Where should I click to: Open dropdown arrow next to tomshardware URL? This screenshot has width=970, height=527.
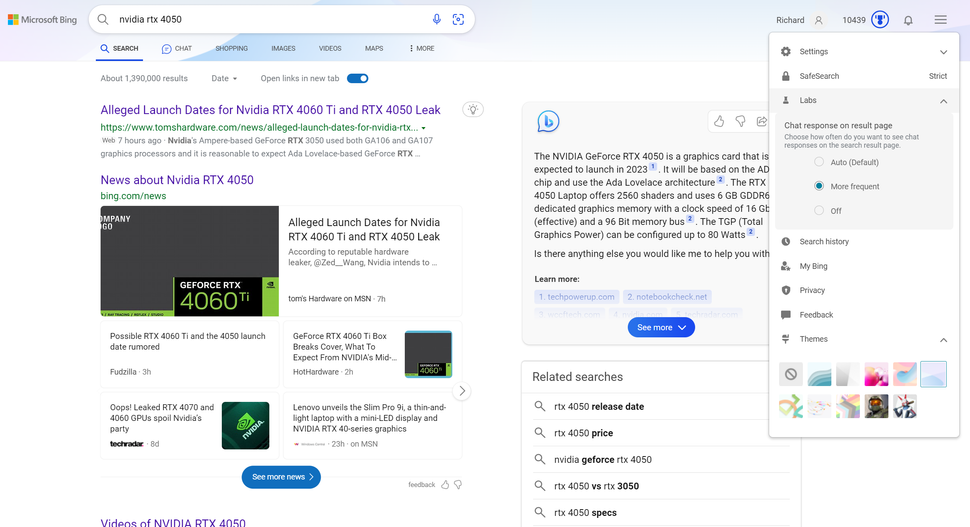click(424, 128)
